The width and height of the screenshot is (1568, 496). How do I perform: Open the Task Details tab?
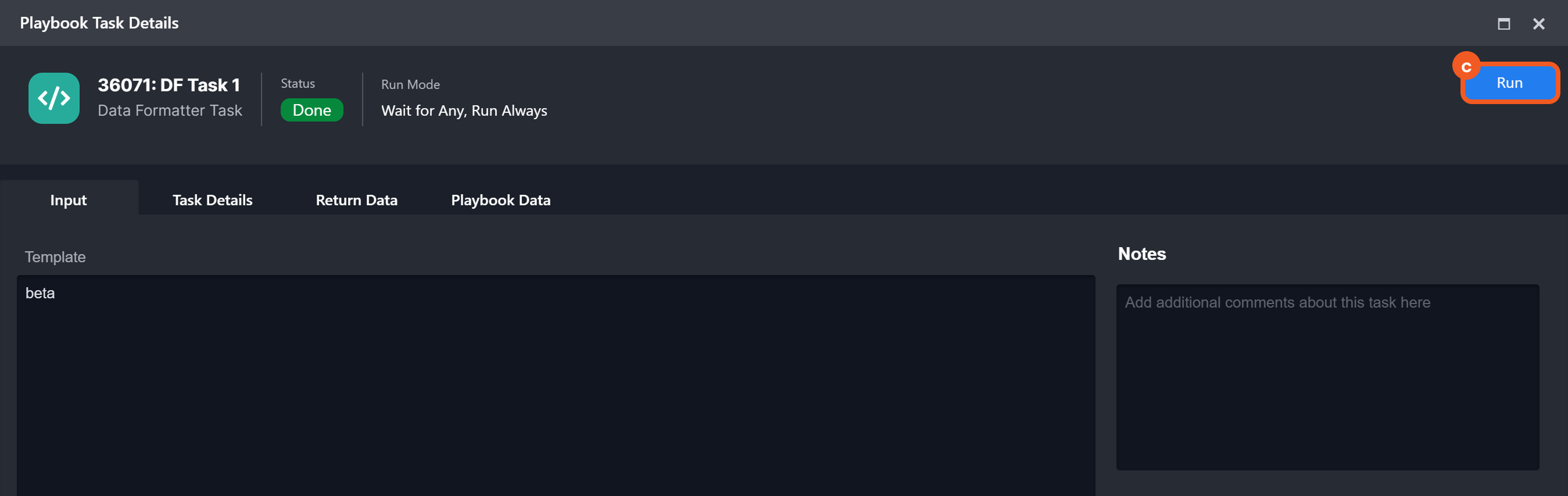click(x=213, y=200)
